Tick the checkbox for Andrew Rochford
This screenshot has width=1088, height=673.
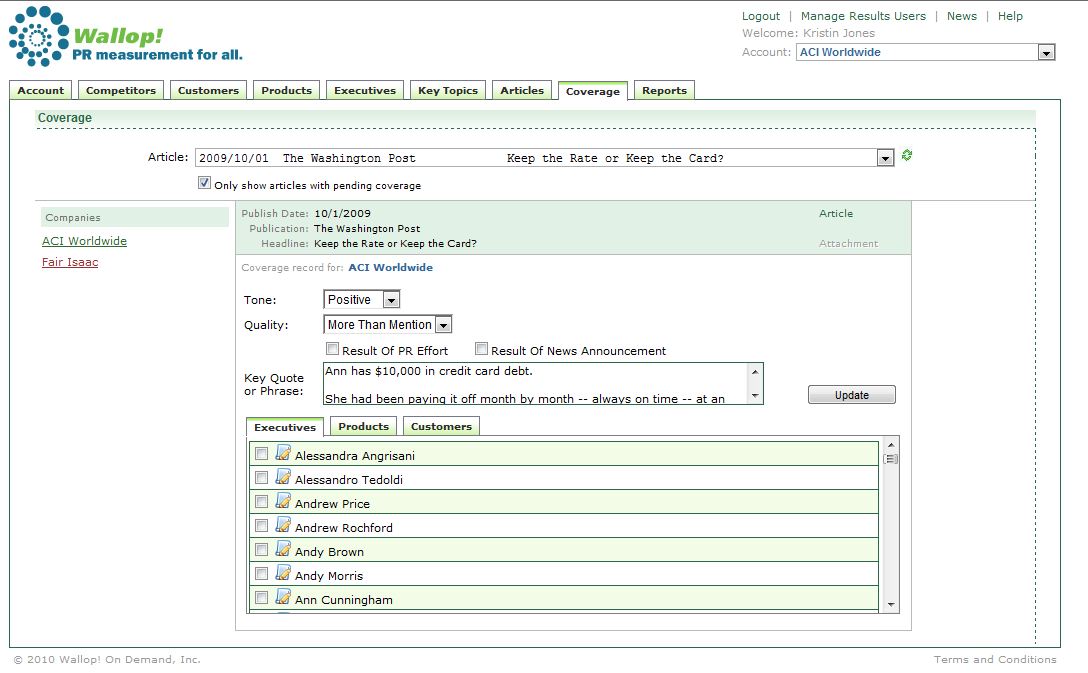tap(262, 526)
